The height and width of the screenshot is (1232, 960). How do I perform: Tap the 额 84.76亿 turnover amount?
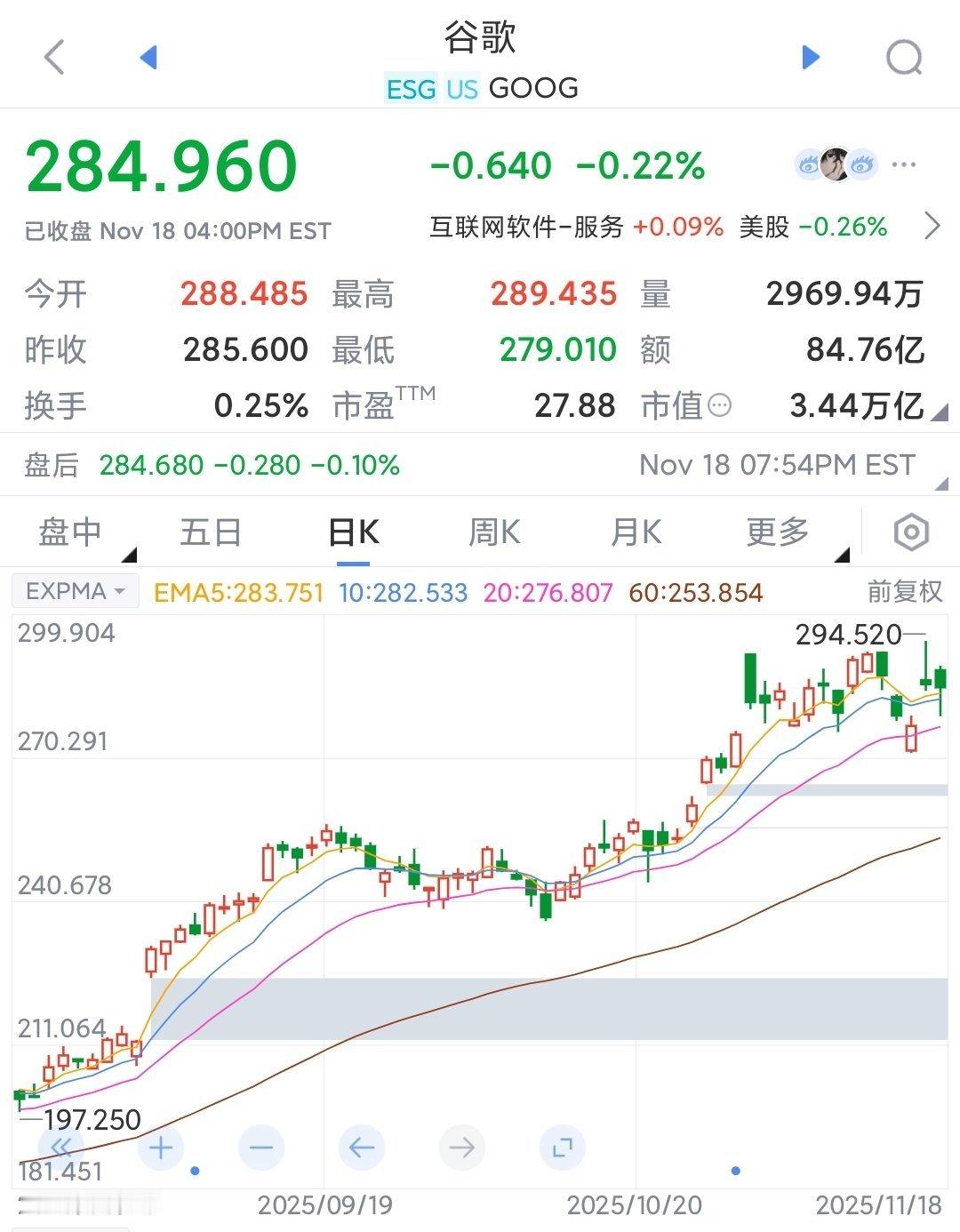(866, 350)
